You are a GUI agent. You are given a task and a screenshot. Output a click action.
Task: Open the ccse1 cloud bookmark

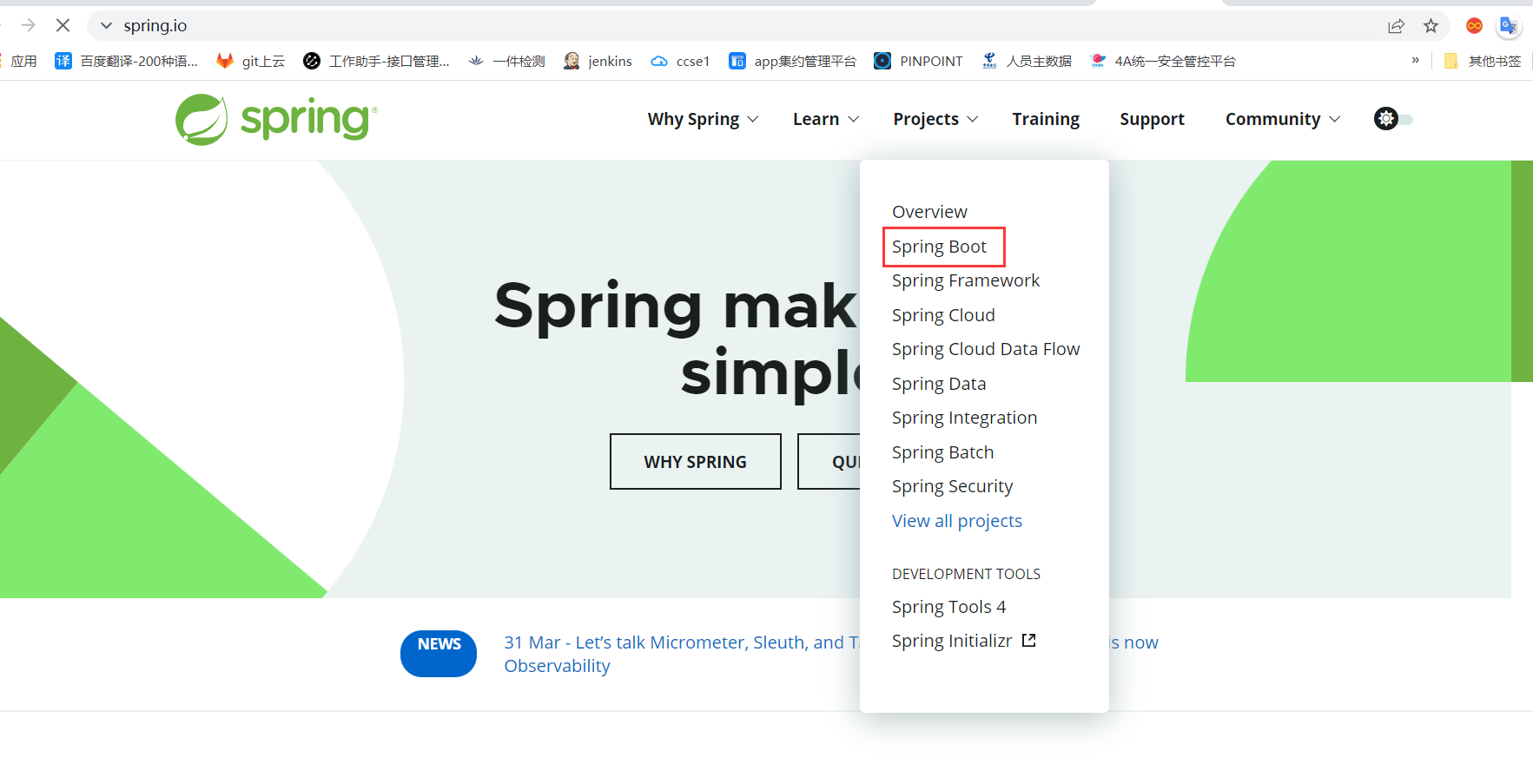(680, 61)
